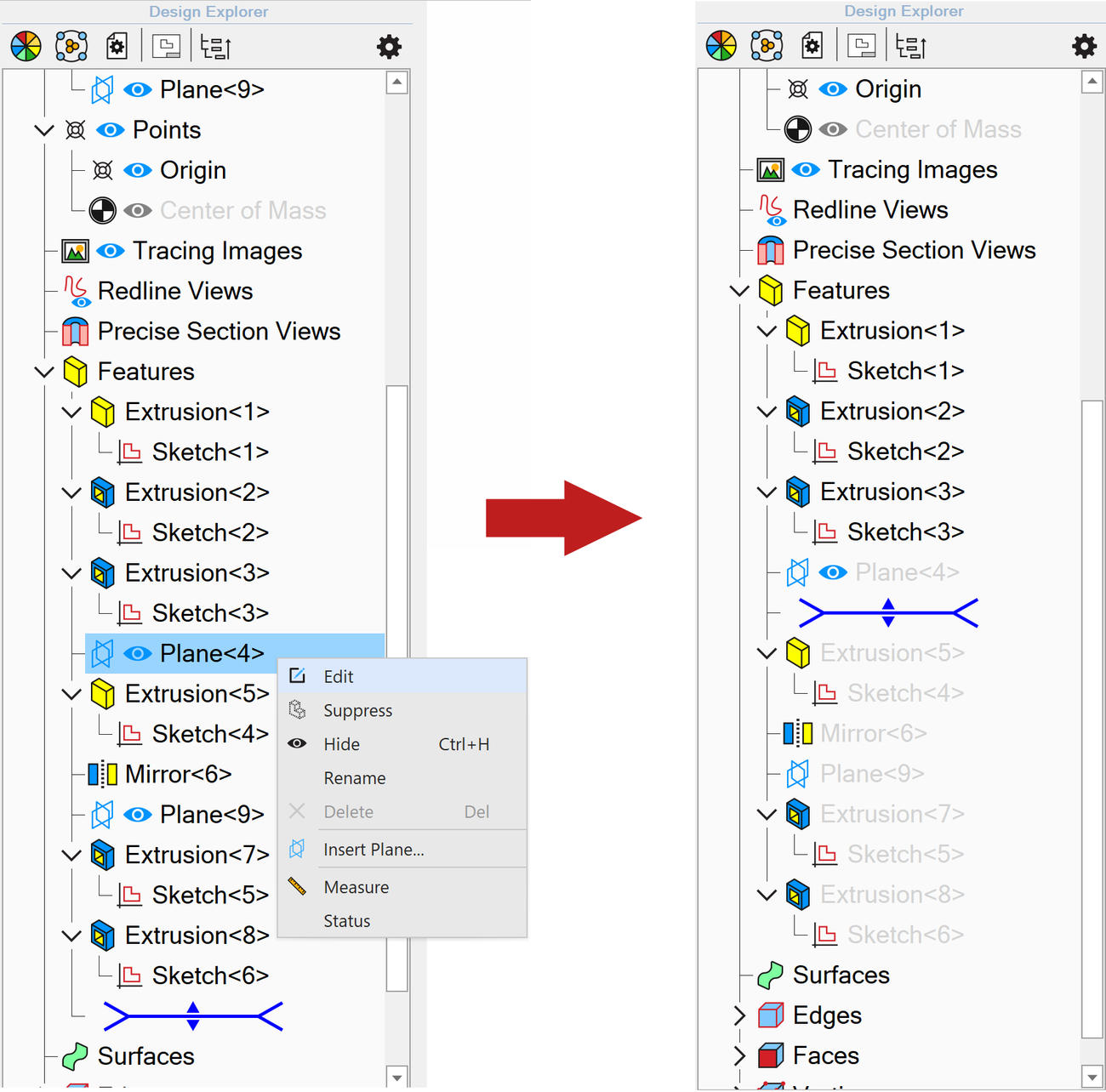Click the Suppress icon in the context menu
Screen dimensions: 1106x1092
point(297,710)
